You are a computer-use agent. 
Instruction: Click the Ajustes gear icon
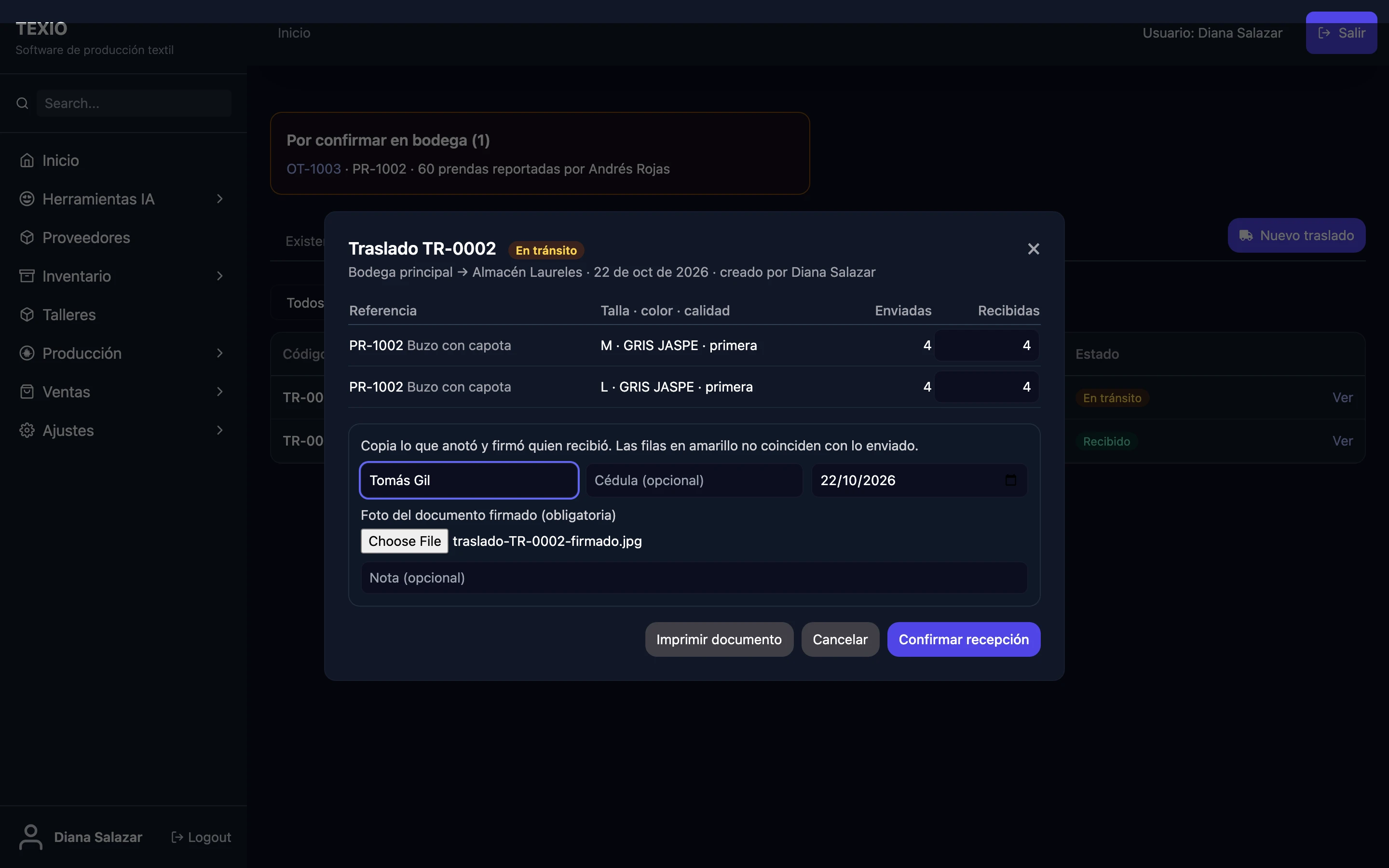point(27,430)
